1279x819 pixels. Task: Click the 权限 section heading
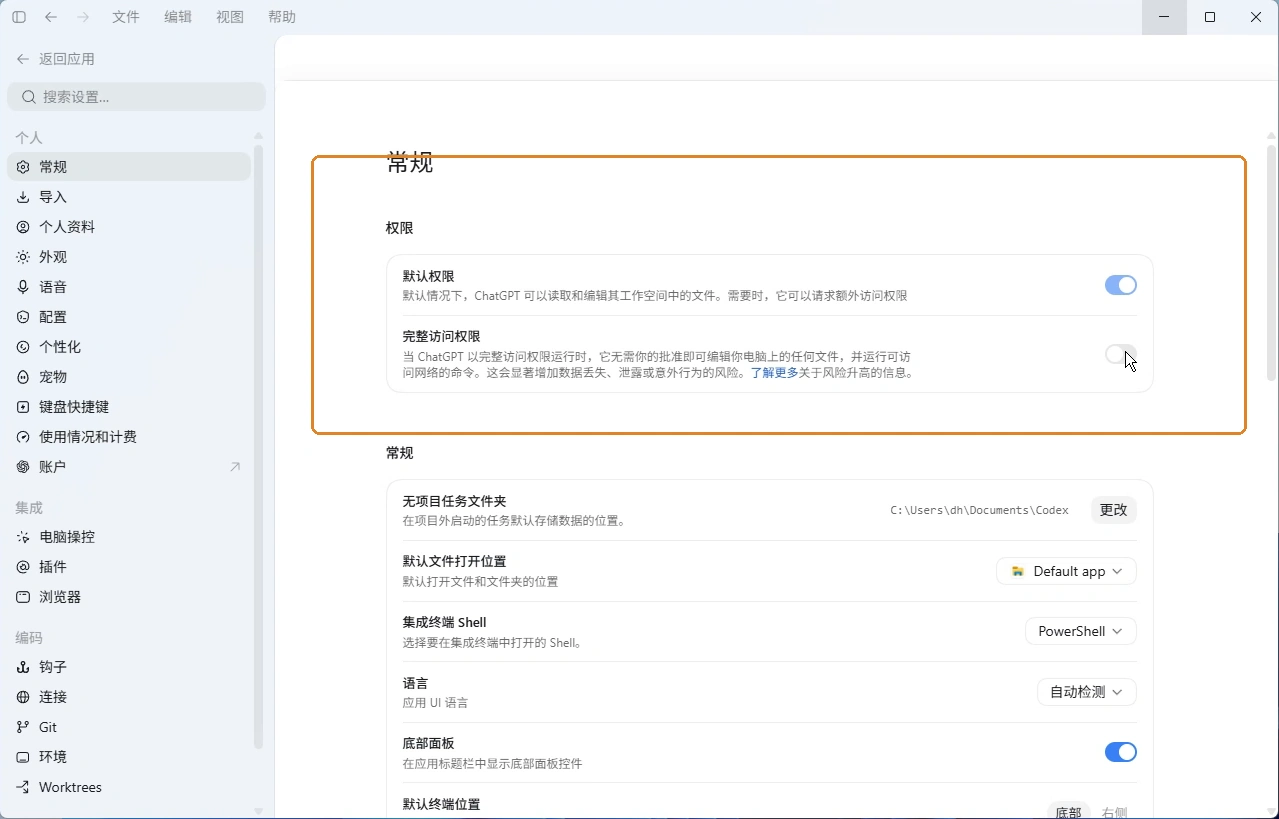(x=400, y=228)
